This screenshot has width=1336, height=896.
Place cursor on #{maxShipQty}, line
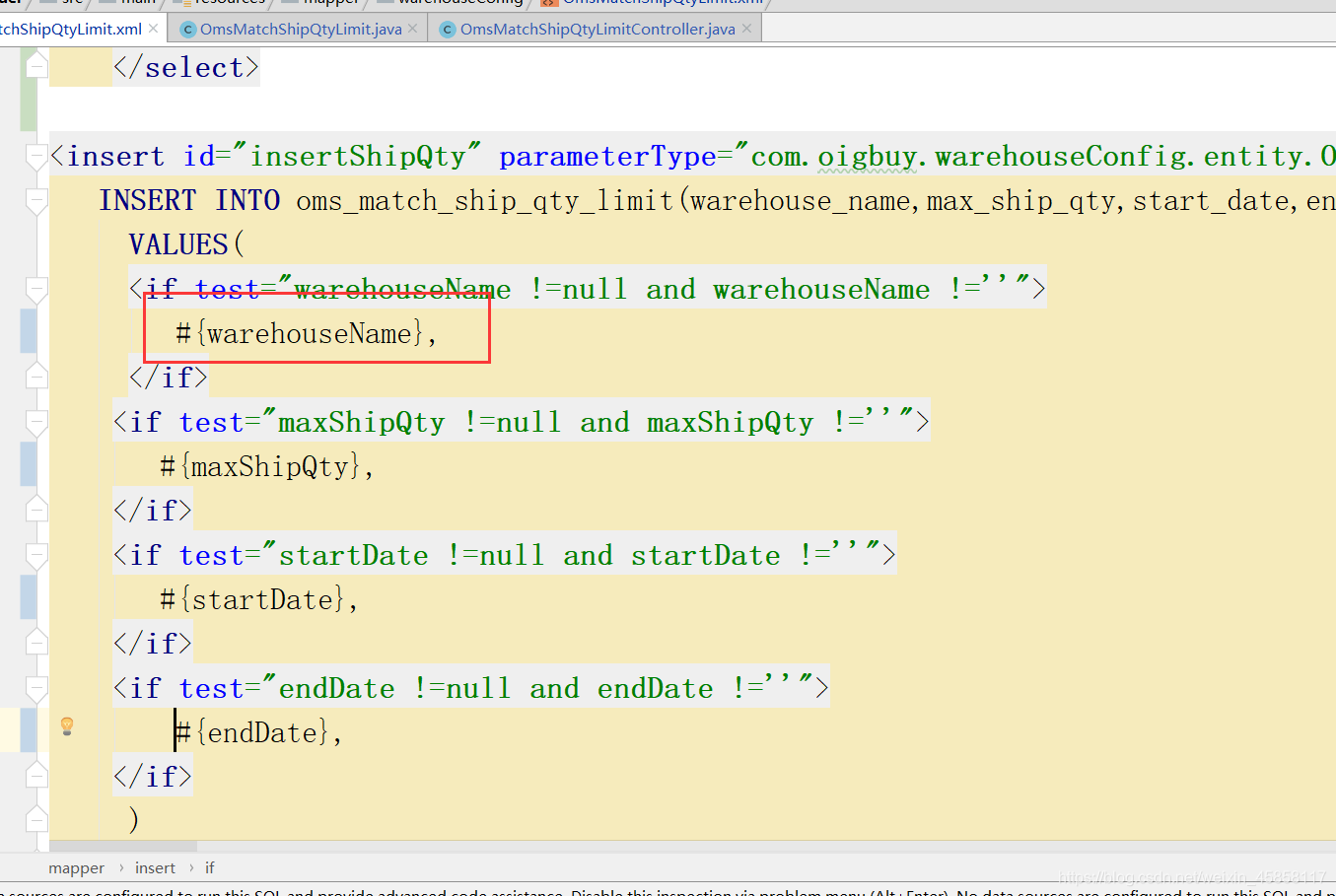[266, 466]
